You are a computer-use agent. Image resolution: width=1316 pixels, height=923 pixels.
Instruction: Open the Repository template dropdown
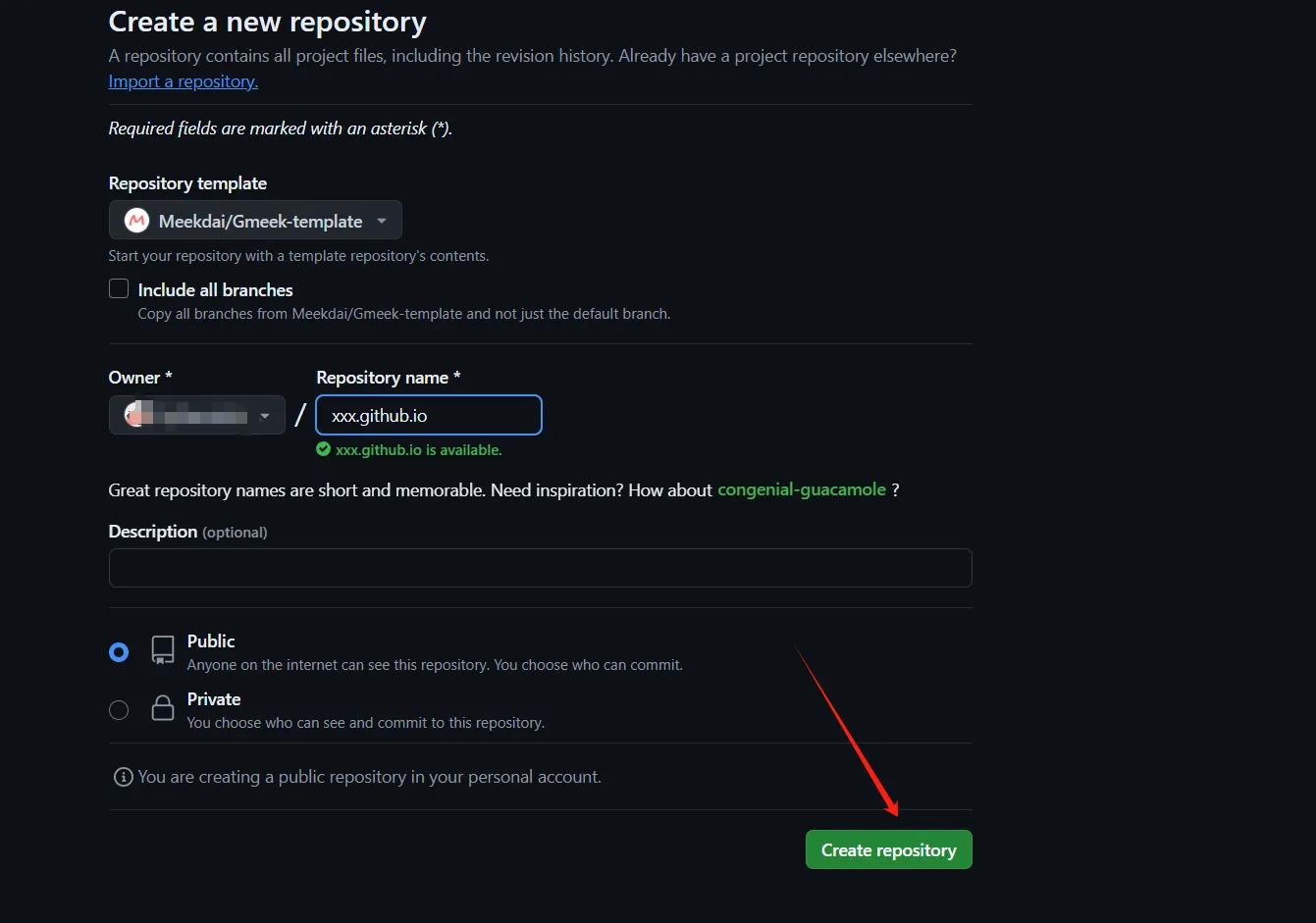[255, 221]
